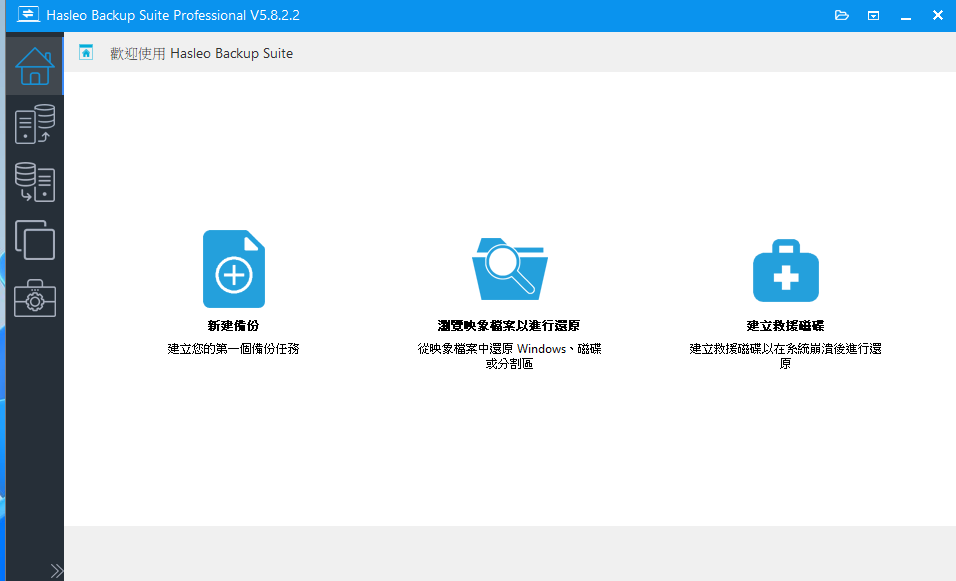
Task: Click 建立救援磁碟以在系統崩潰後進行還原 description
Action: point(785,356)
